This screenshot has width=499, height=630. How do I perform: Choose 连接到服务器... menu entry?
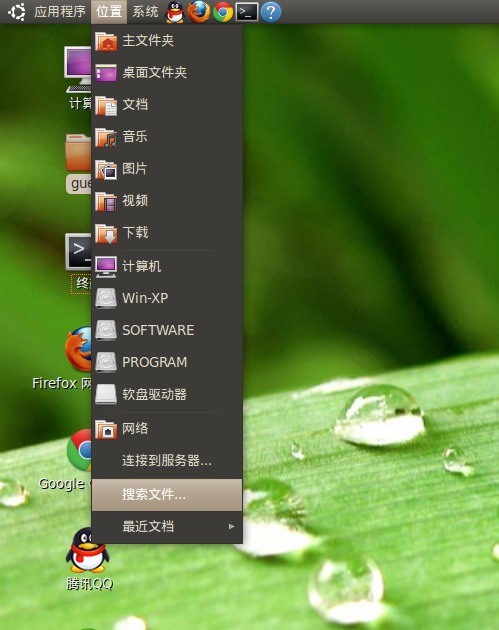coord(167,460)
